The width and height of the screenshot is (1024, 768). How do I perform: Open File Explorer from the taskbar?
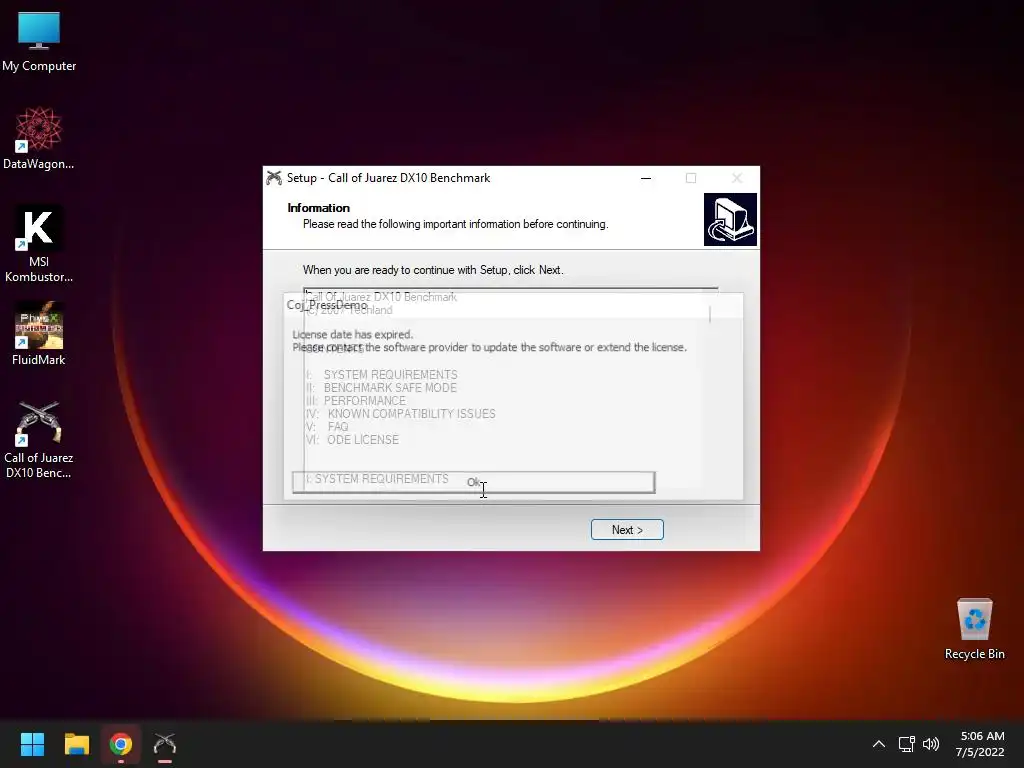pyautogui.click(x=76, y=744)
